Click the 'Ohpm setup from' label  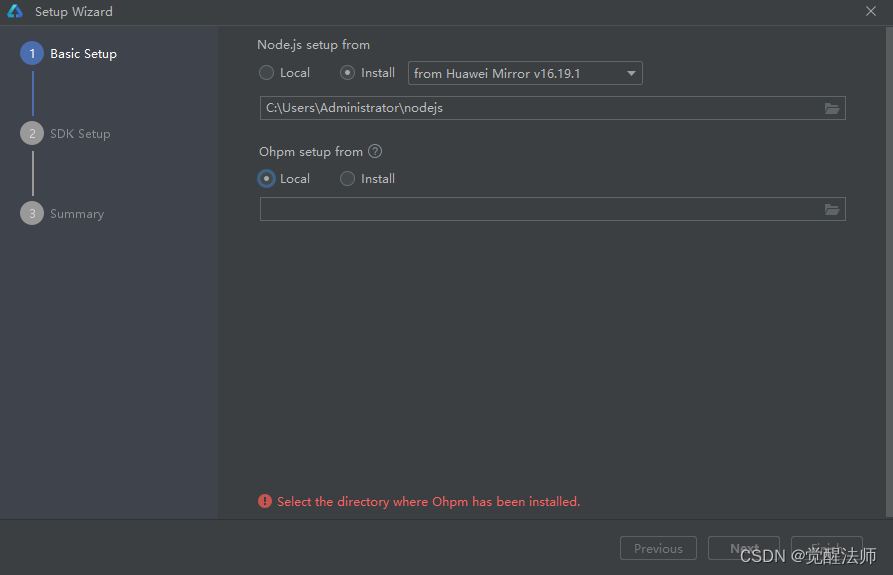click(311, 152)
